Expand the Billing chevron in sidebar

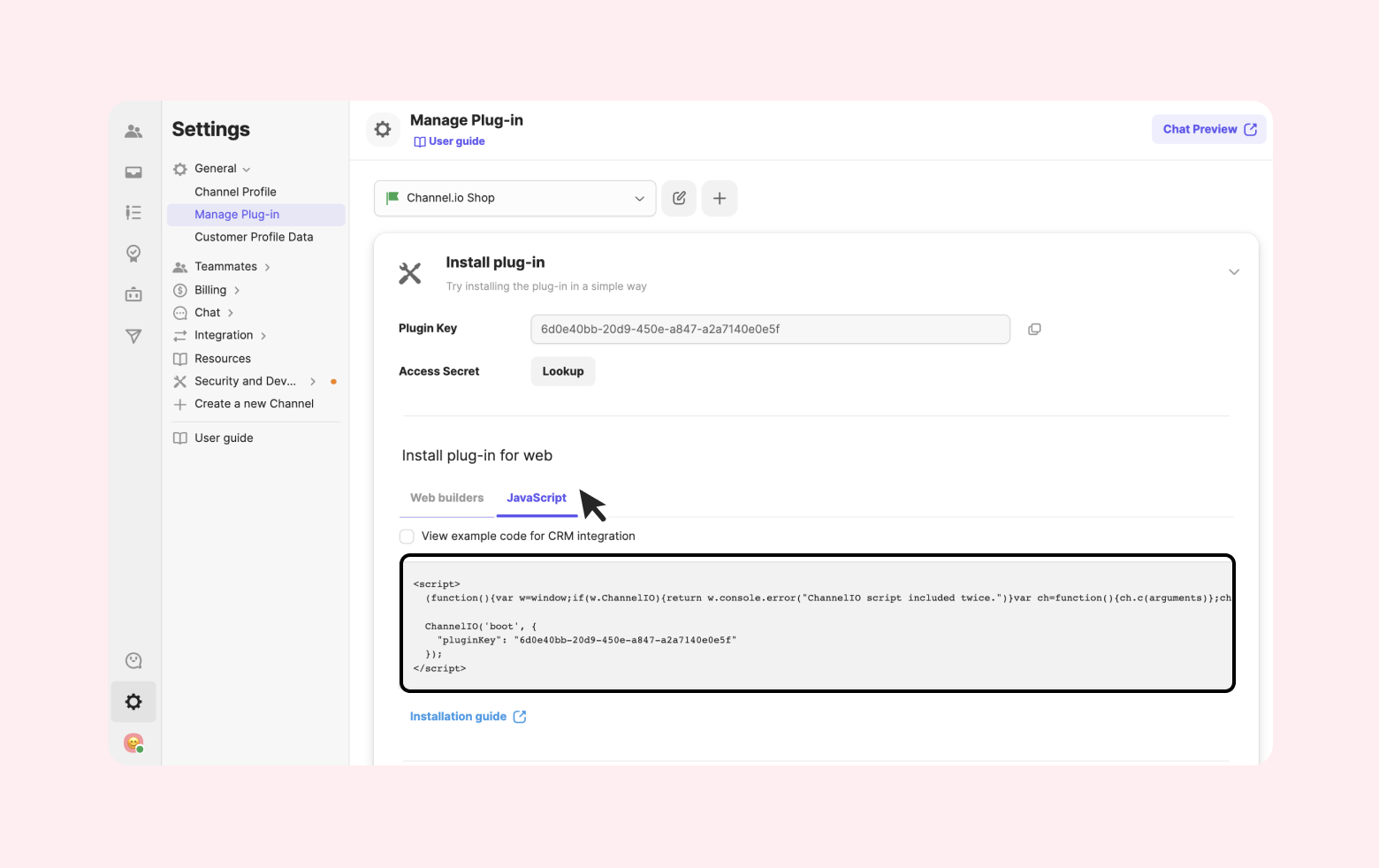237,290
